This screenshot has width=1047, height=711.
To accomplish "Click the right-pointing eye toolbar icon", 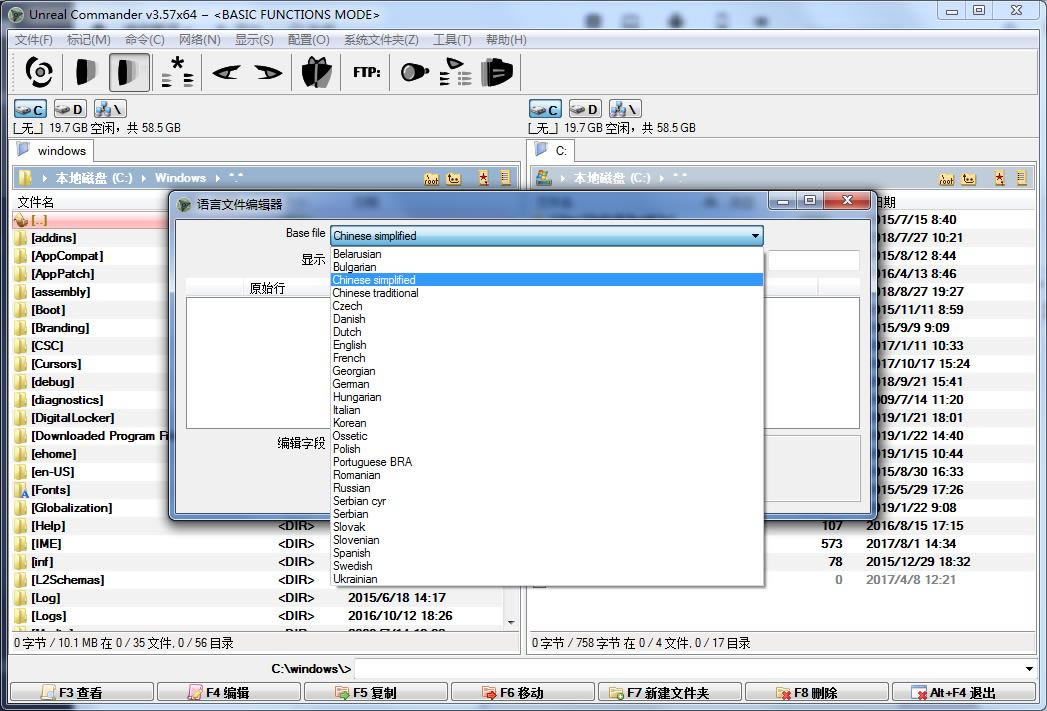I will pos(268,72).
